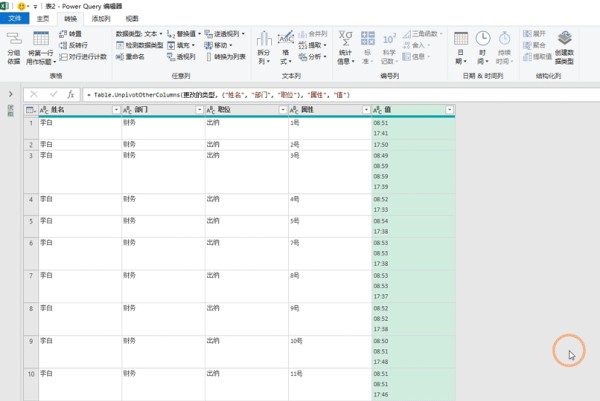Click the 重命名 (Rename) button
This screenshot has height=401, width=600.
[x=130, y=57]
